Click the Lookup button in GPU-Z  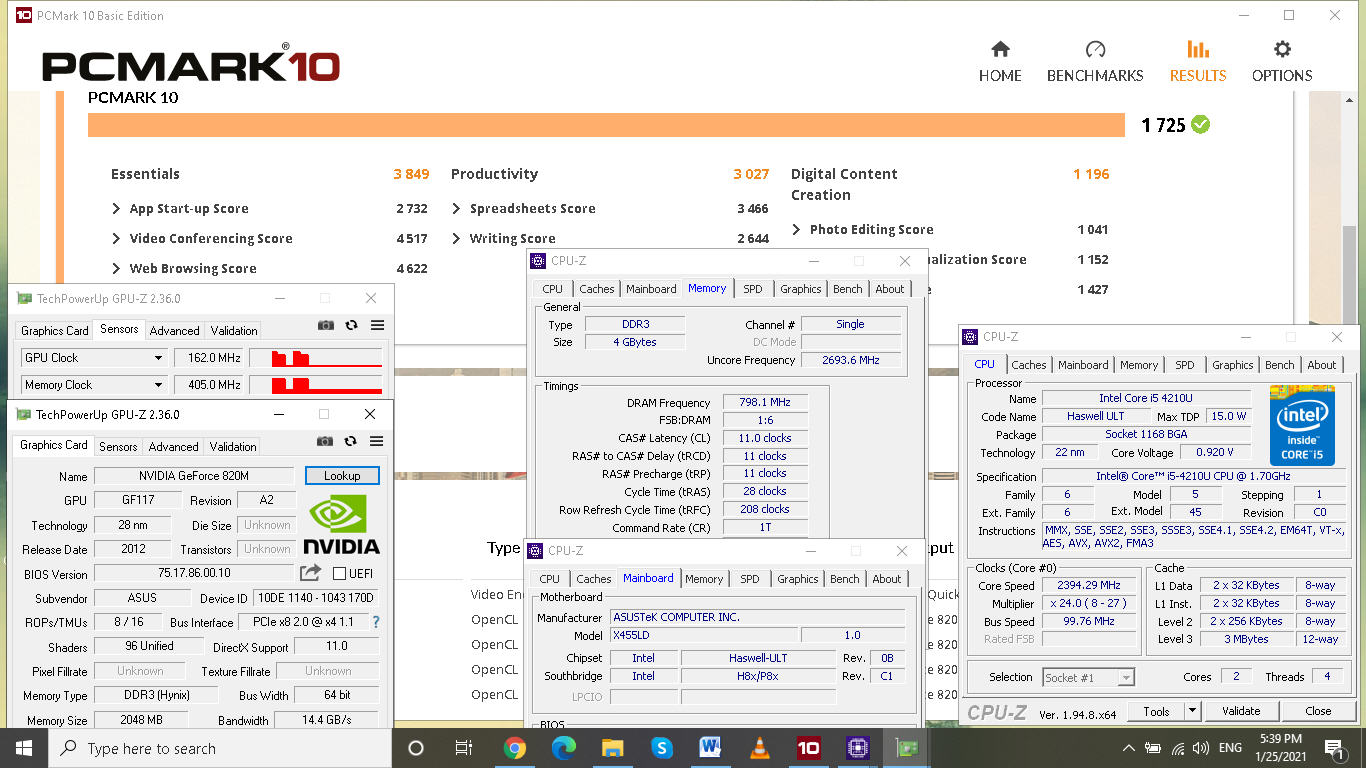pos(342,476)
